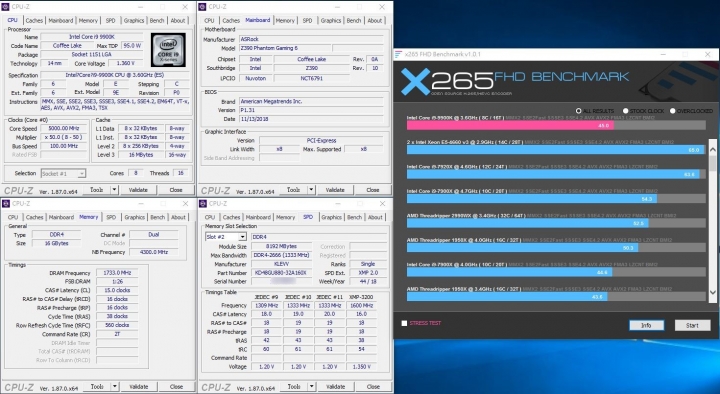This screenshot has height=394, width=720.
Task: Click Validate button in Mainboard window
Action: click(335, 190)
